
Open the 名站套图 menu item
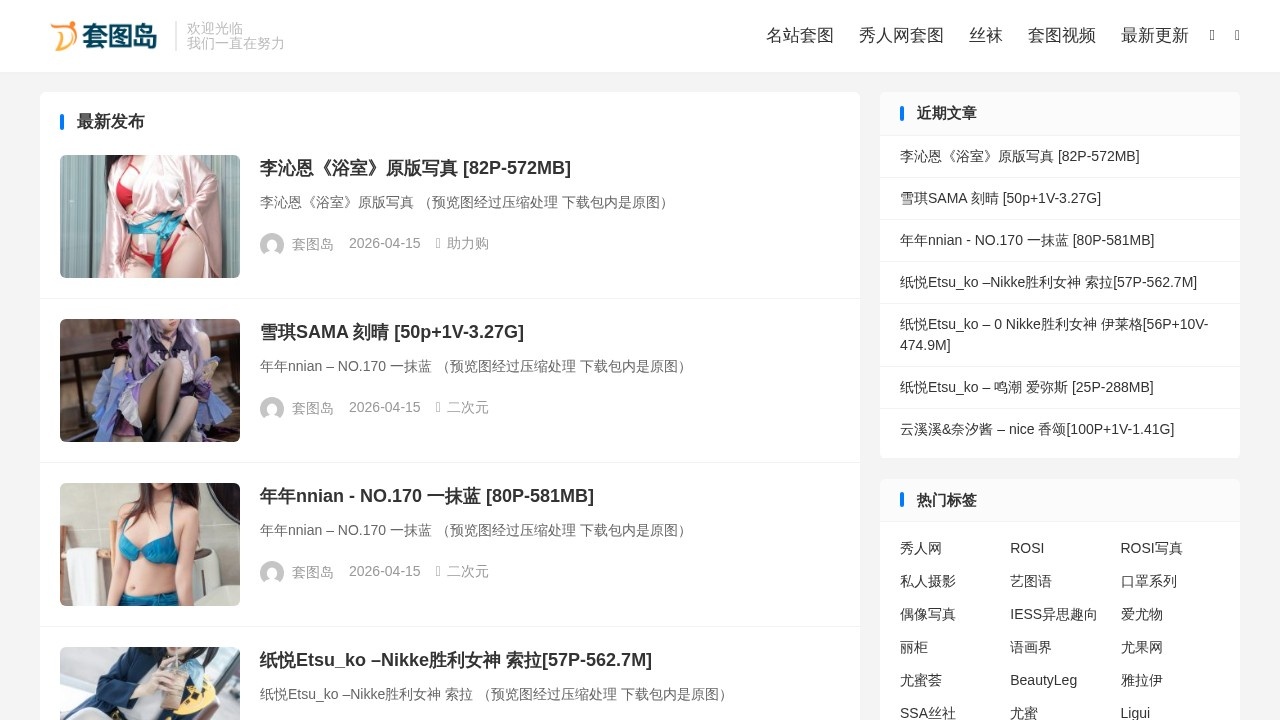[799, 36]
